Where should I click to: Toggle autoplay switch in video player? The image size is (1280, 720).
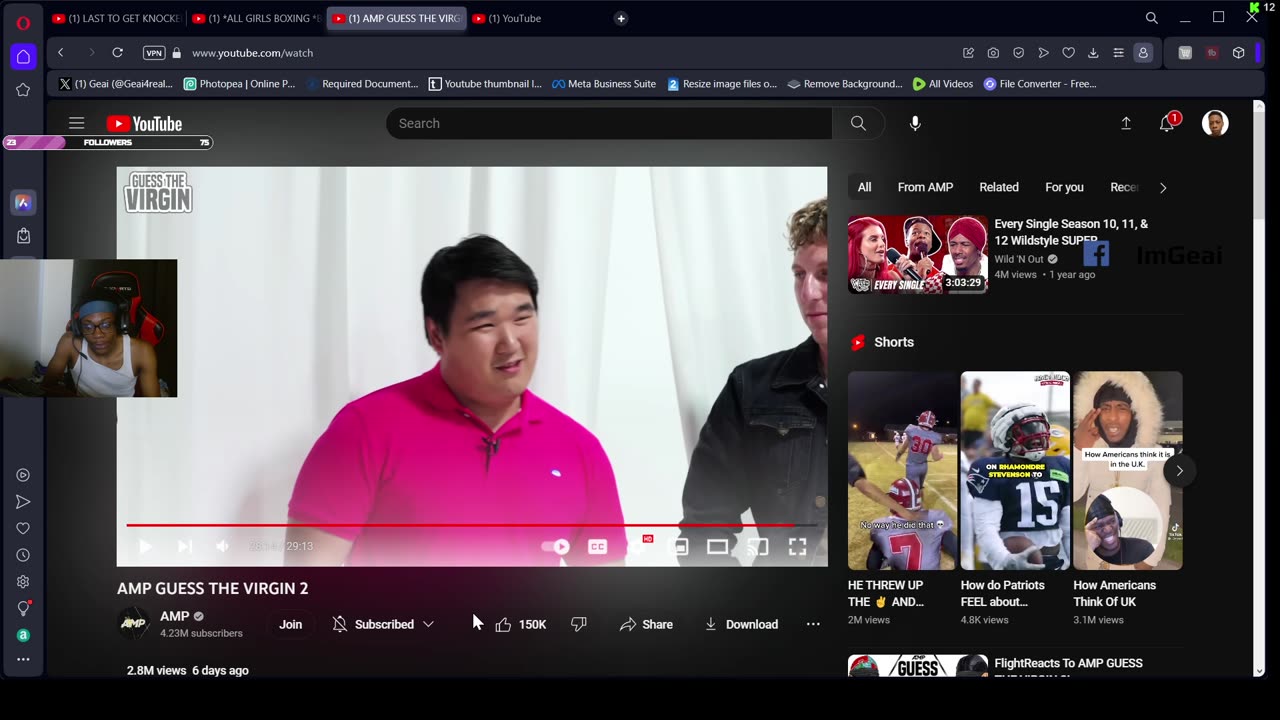click(x=555, y=546)
